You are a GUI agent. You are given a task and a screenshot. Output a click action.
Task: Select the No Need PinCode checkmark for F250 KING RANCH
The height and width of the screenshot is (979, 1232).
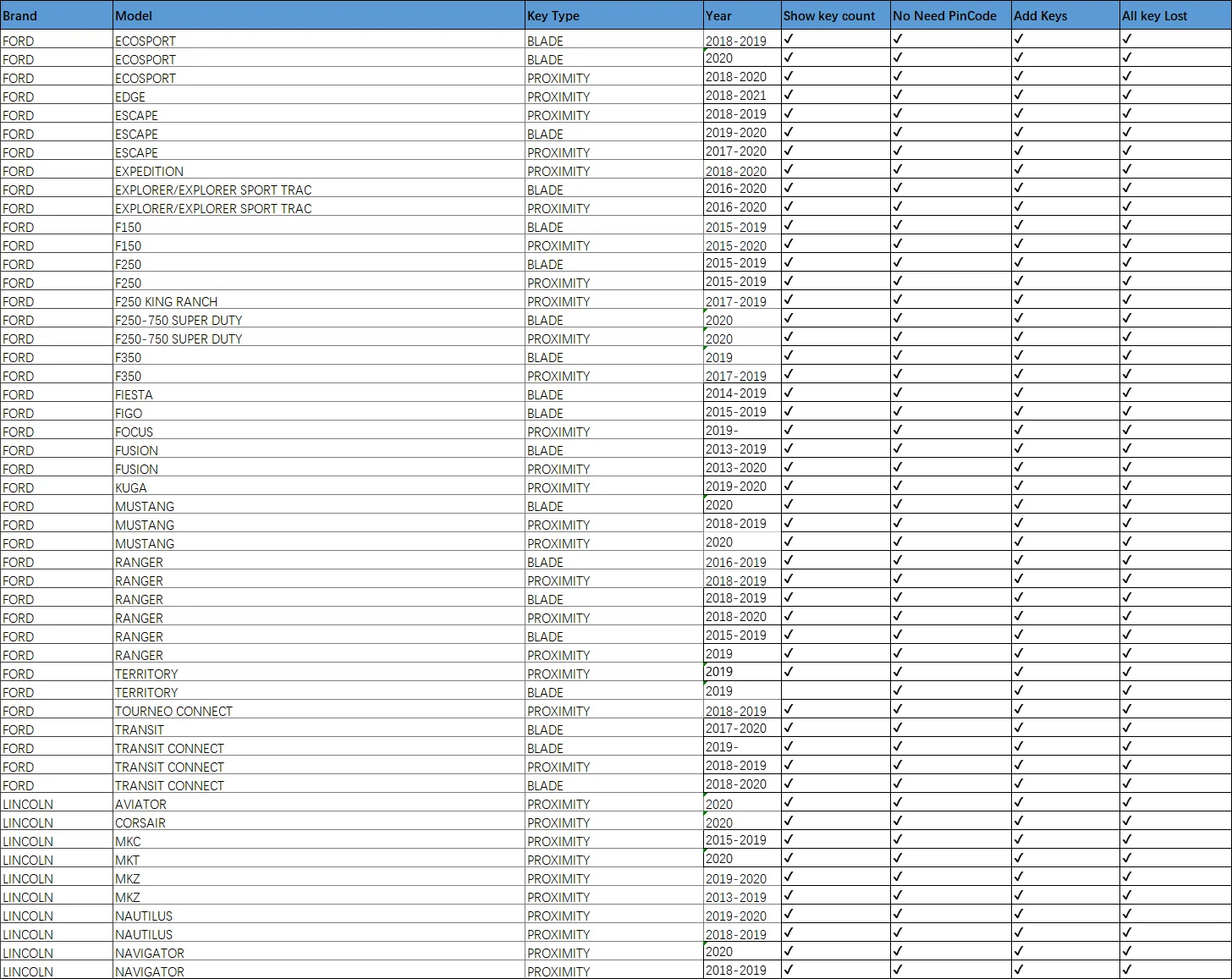click(x=898, y=300)
